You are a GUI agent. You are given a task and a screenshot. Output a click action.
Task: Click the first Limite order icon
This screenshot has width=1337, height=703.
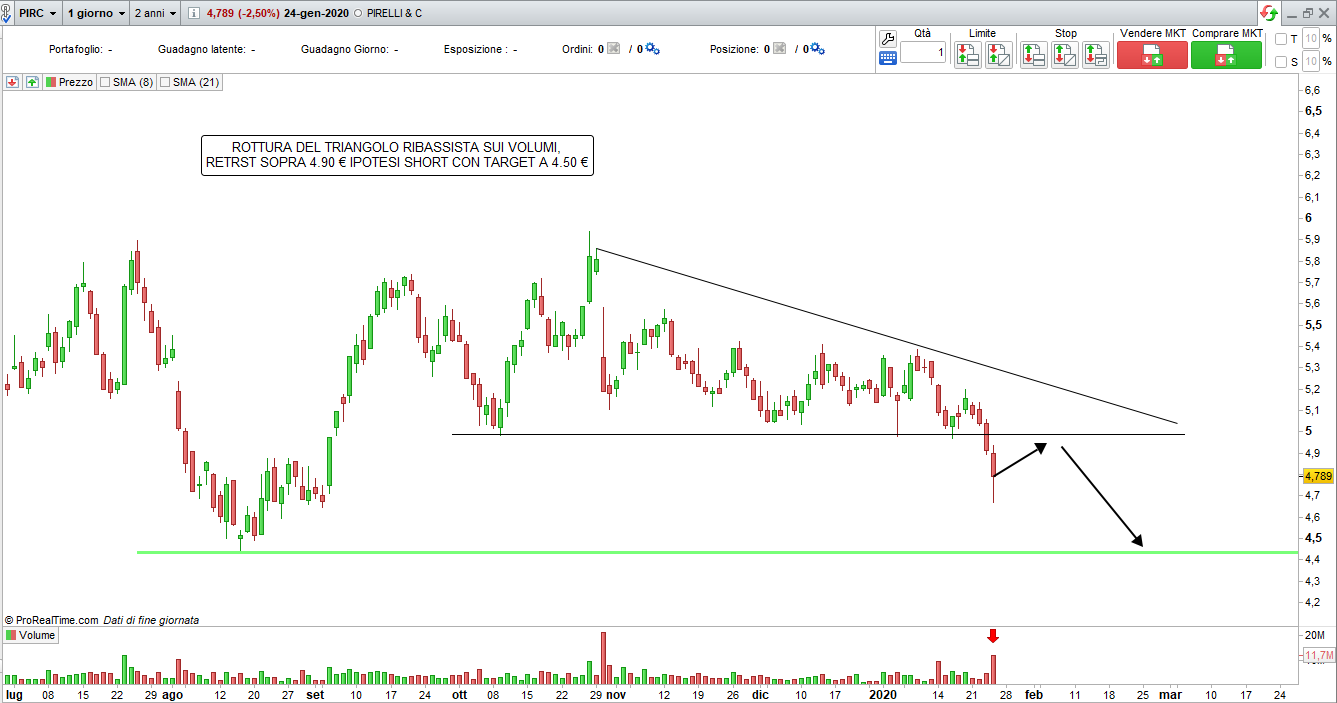pyautogui.click(x=967, y=55)
